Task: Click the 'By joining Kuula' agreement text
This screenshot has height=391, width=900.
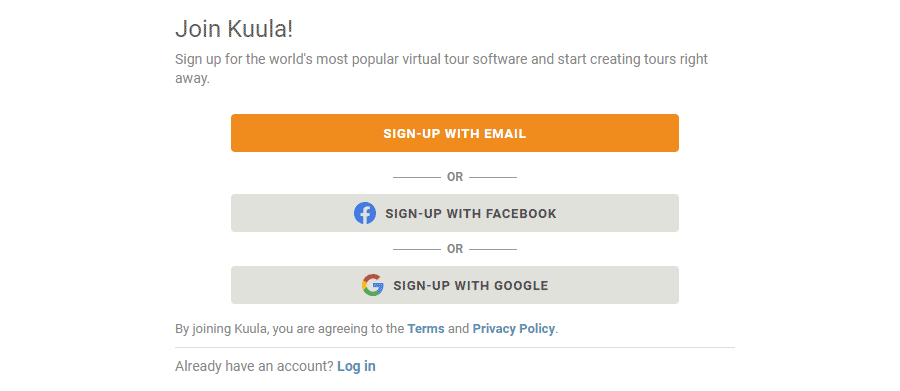Action: [x=366, y=329]
